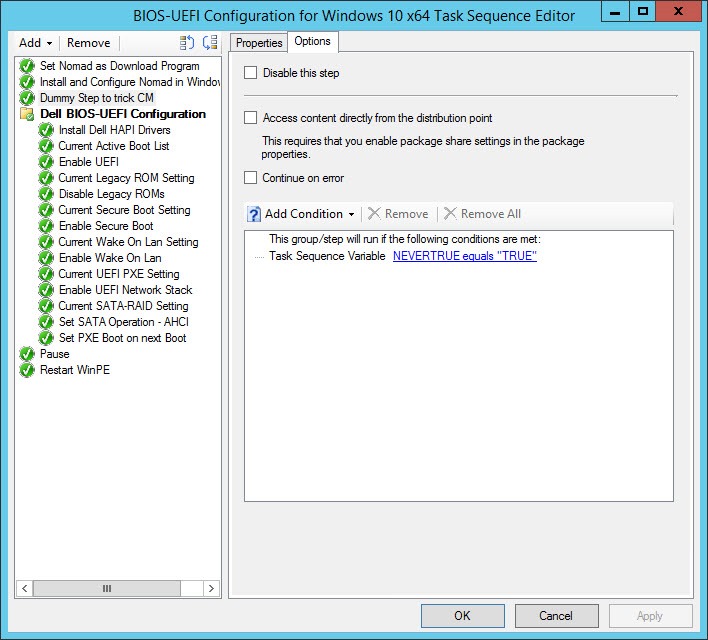The image size is (708, 640).
Task: Click the Cancel button
Action: pyautogui.click(x=556, y=616)
